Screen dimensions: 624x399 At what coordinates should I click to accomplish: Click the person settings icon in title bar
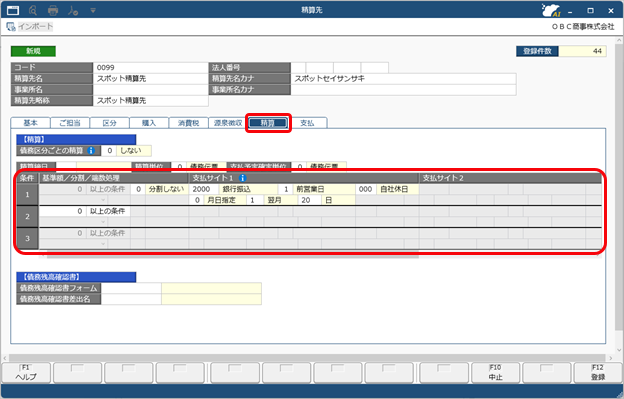(x=73, y=10)
